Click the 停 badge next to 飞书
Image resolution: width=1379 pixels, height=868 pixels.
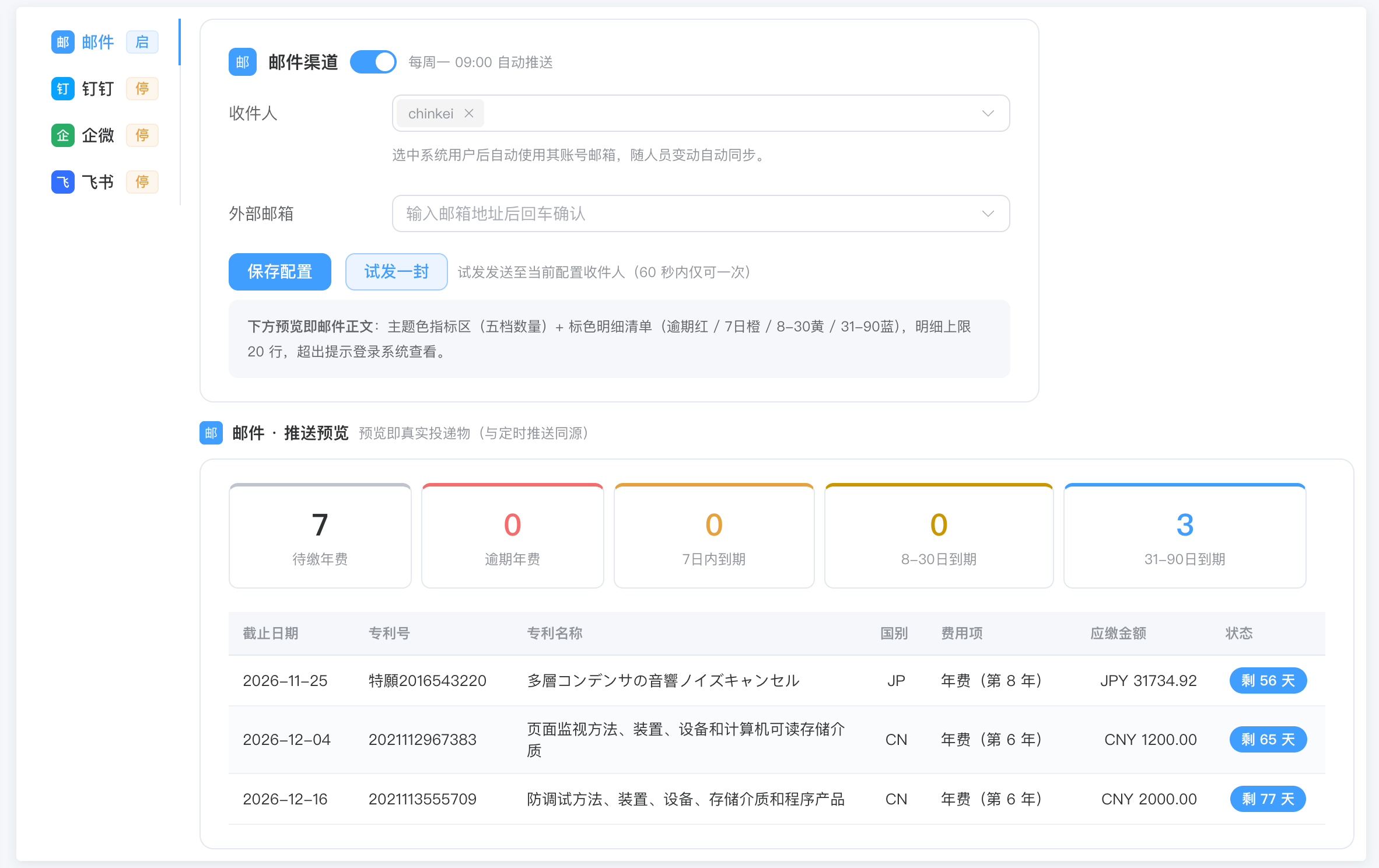[142, 182]
